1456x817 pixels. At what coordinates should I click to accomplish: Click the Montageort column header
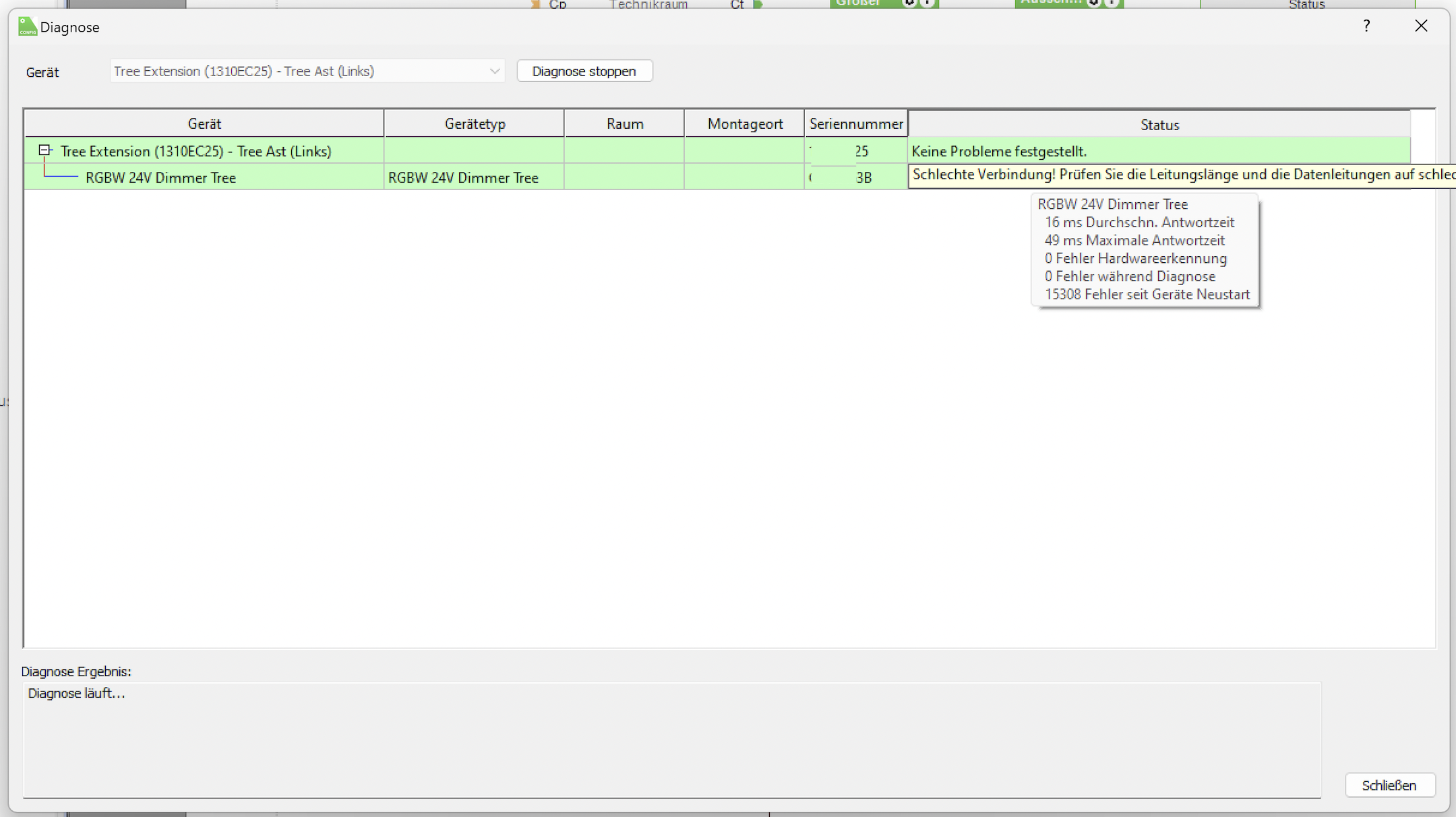tap(745, 124)
